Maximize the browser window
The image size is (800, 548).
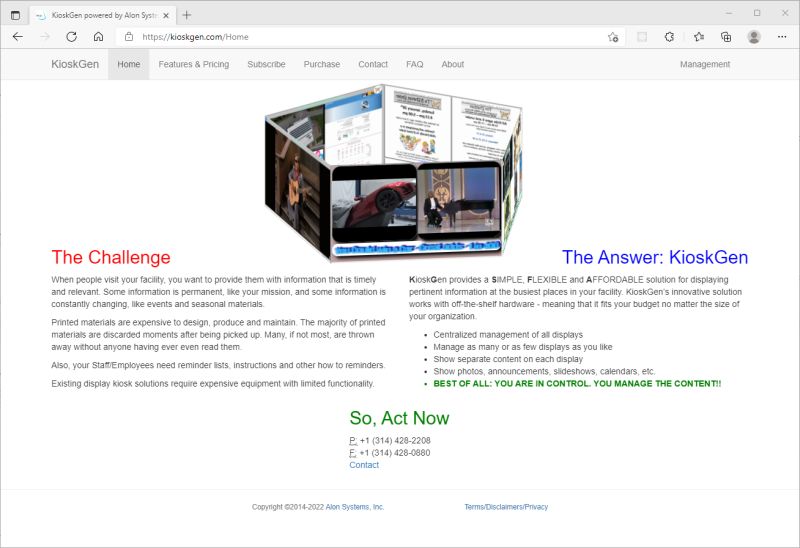click(x=757, y=13)
